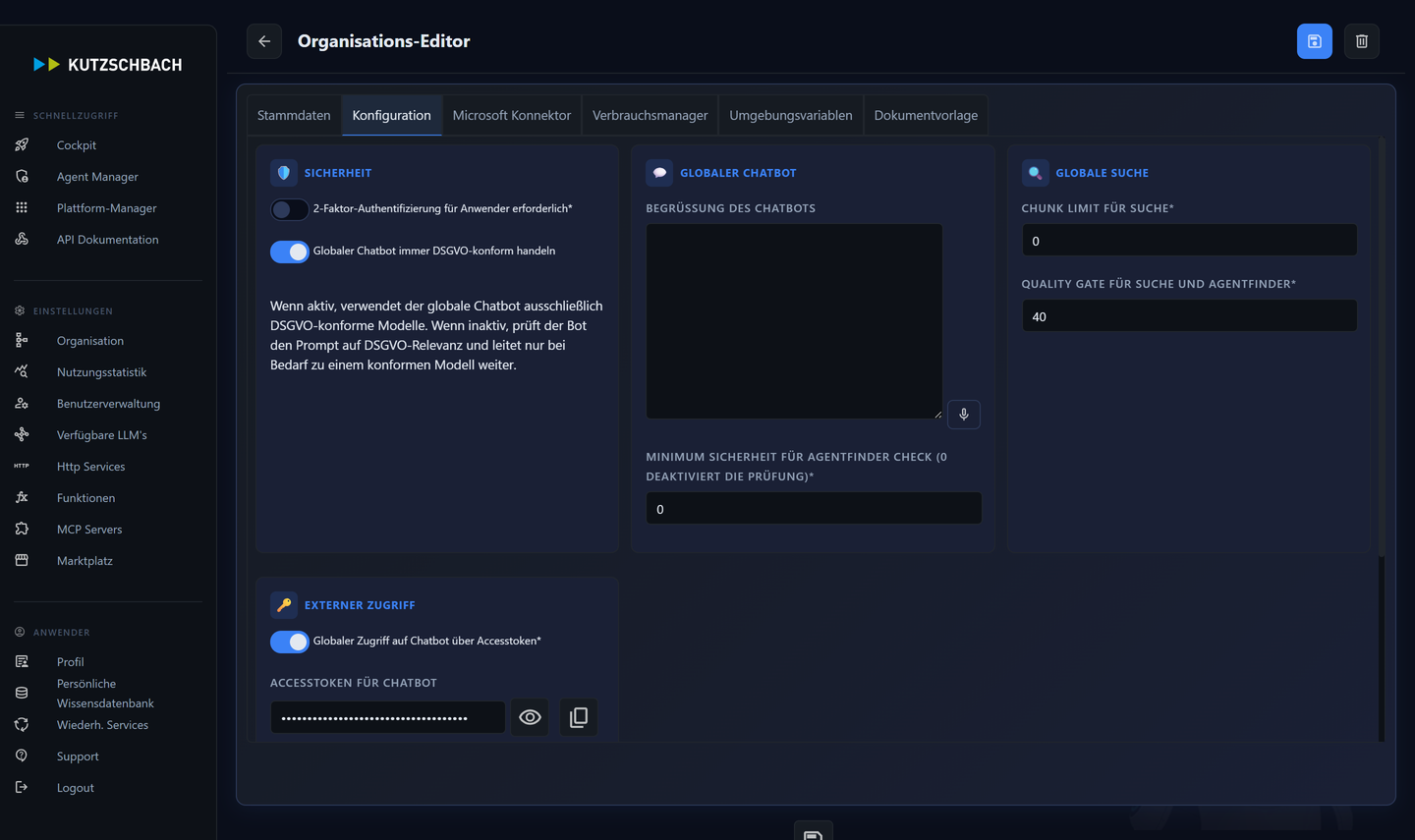This screenshot has width=1415, height=840.
Task: Click the Organisation tree icon in sidebar
Action: 22,340
